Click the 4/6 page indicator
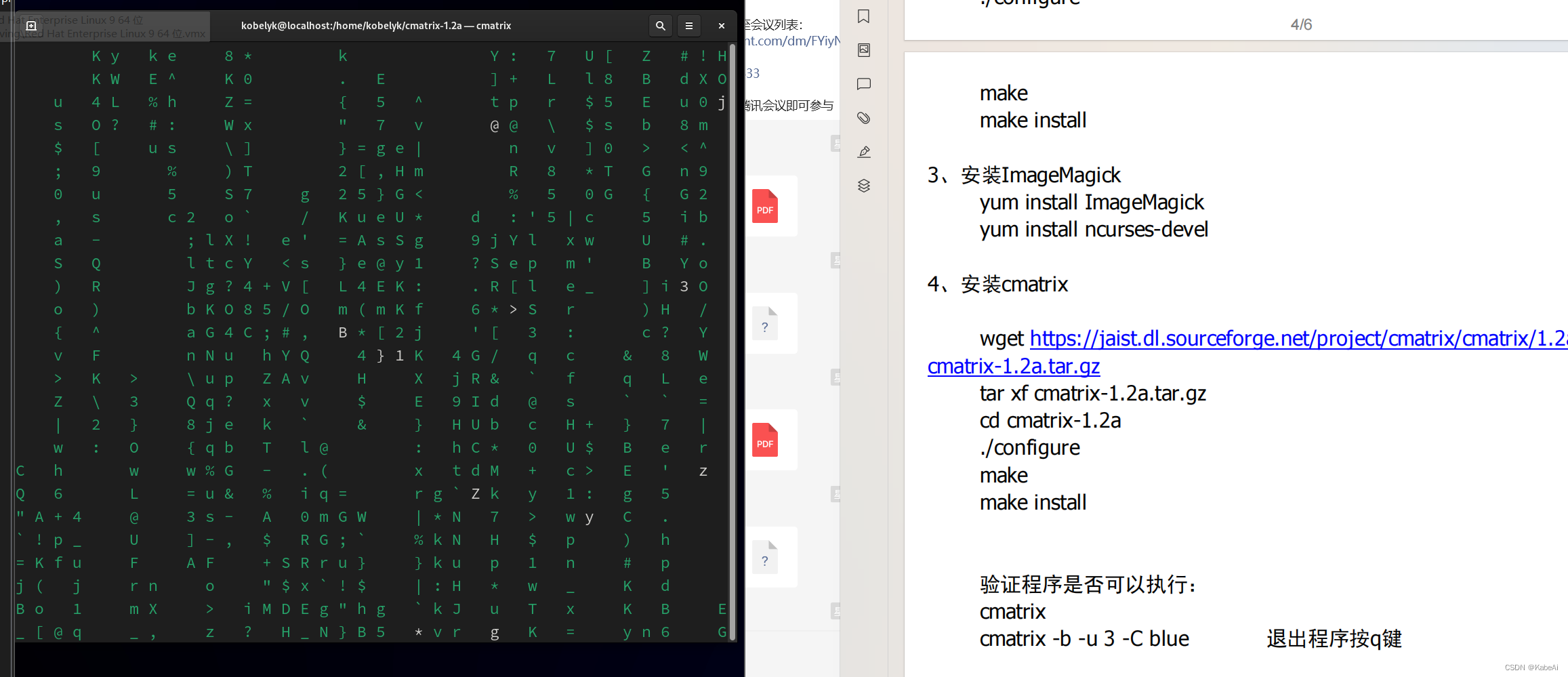The width and height of the screenshot is (1568, 677). [x=1300, y=24]
